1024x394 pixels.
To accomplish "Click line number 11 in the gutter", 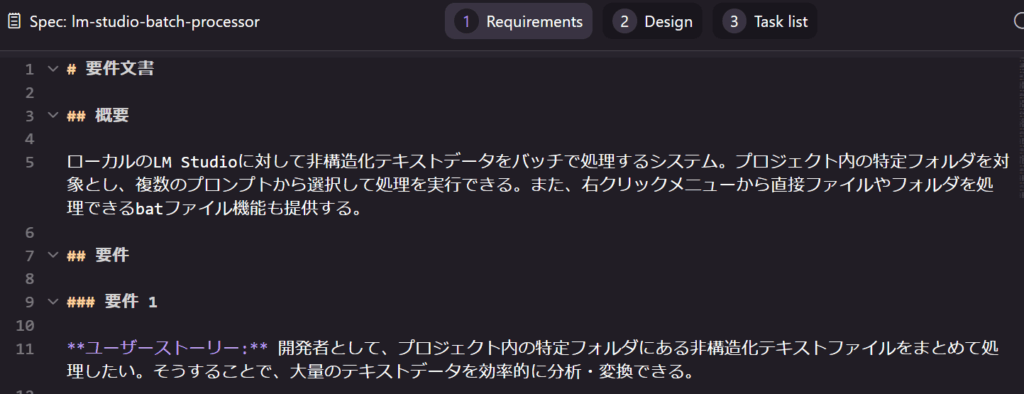I will click(25, 348).
